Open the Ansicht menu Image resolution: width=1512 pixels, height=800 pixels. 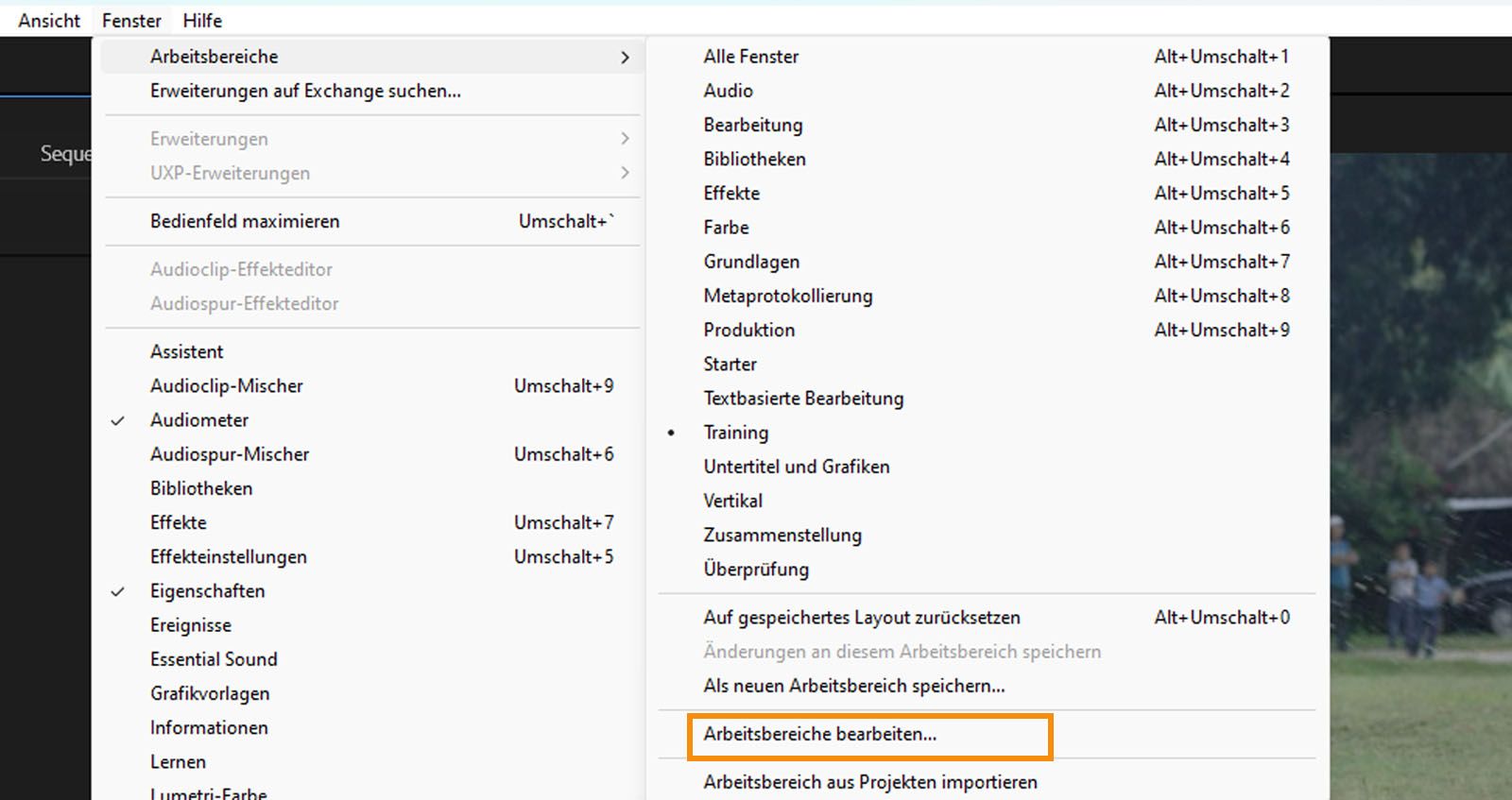(x=49, y=20)
